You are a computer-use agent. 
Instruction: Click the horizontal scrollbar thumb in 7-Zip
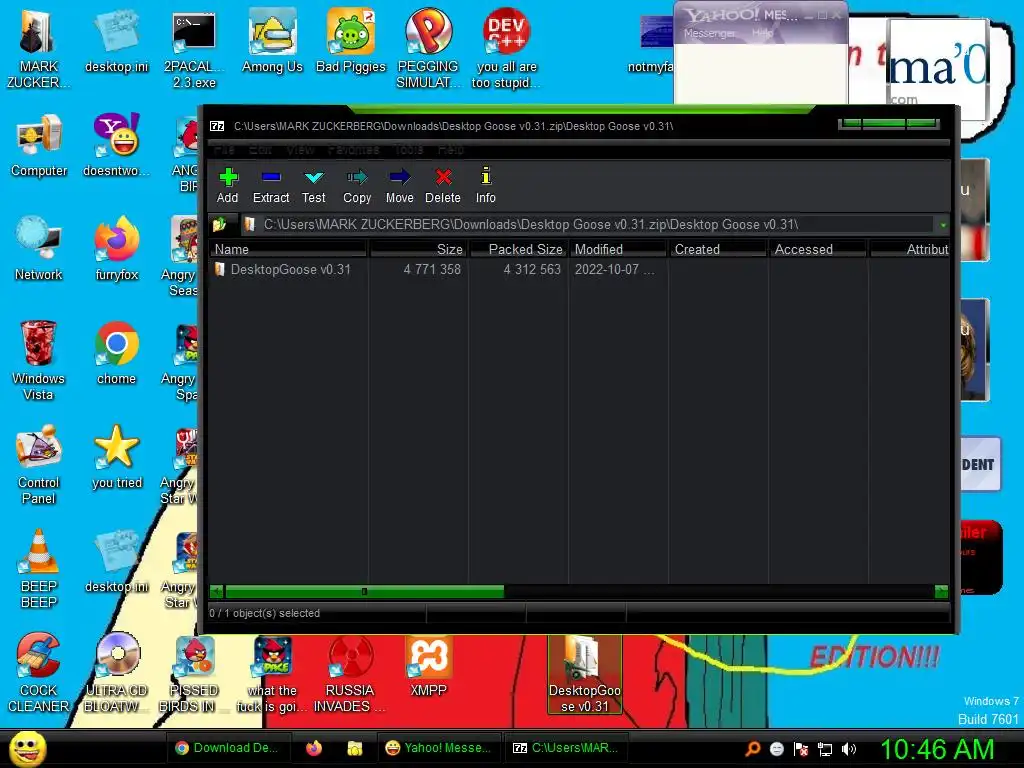(364, 592)
